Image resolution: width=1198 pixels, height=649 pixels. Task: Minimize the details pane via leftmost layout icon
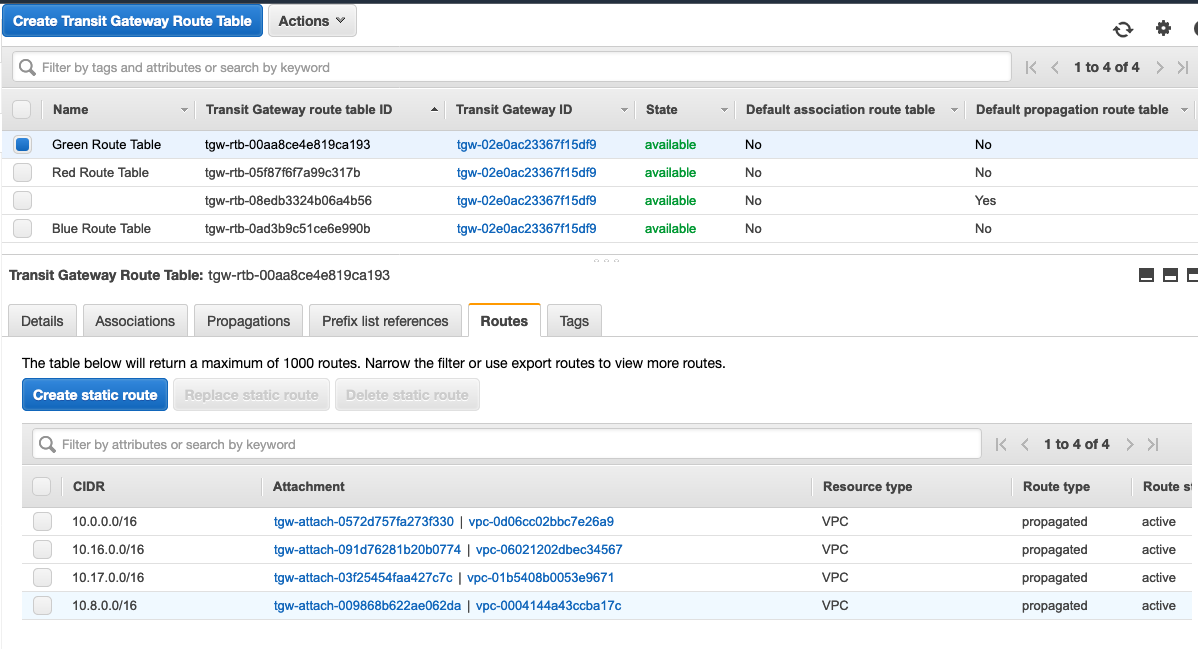pyautogui.click(x=1147, y=275)
